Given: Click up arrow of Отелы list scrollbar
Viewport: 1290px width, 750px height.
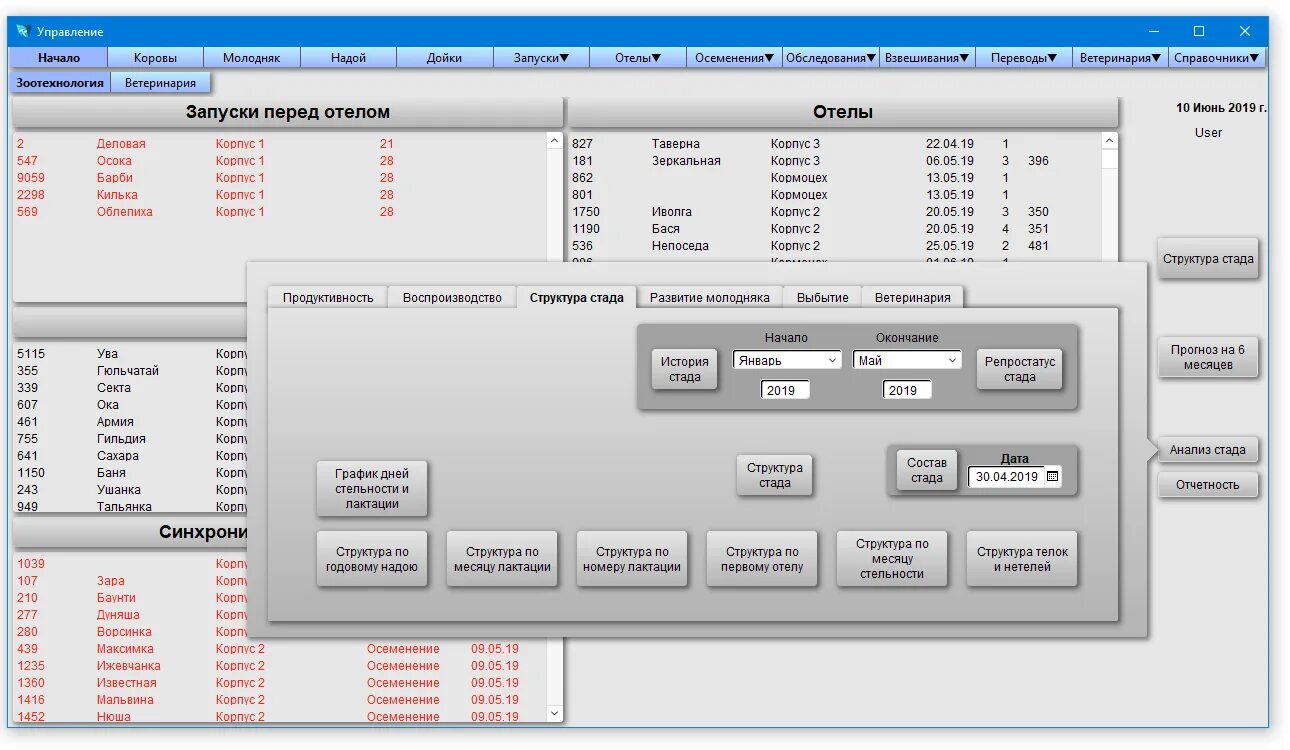Looking at the screenshot, I should [1109, 142].
